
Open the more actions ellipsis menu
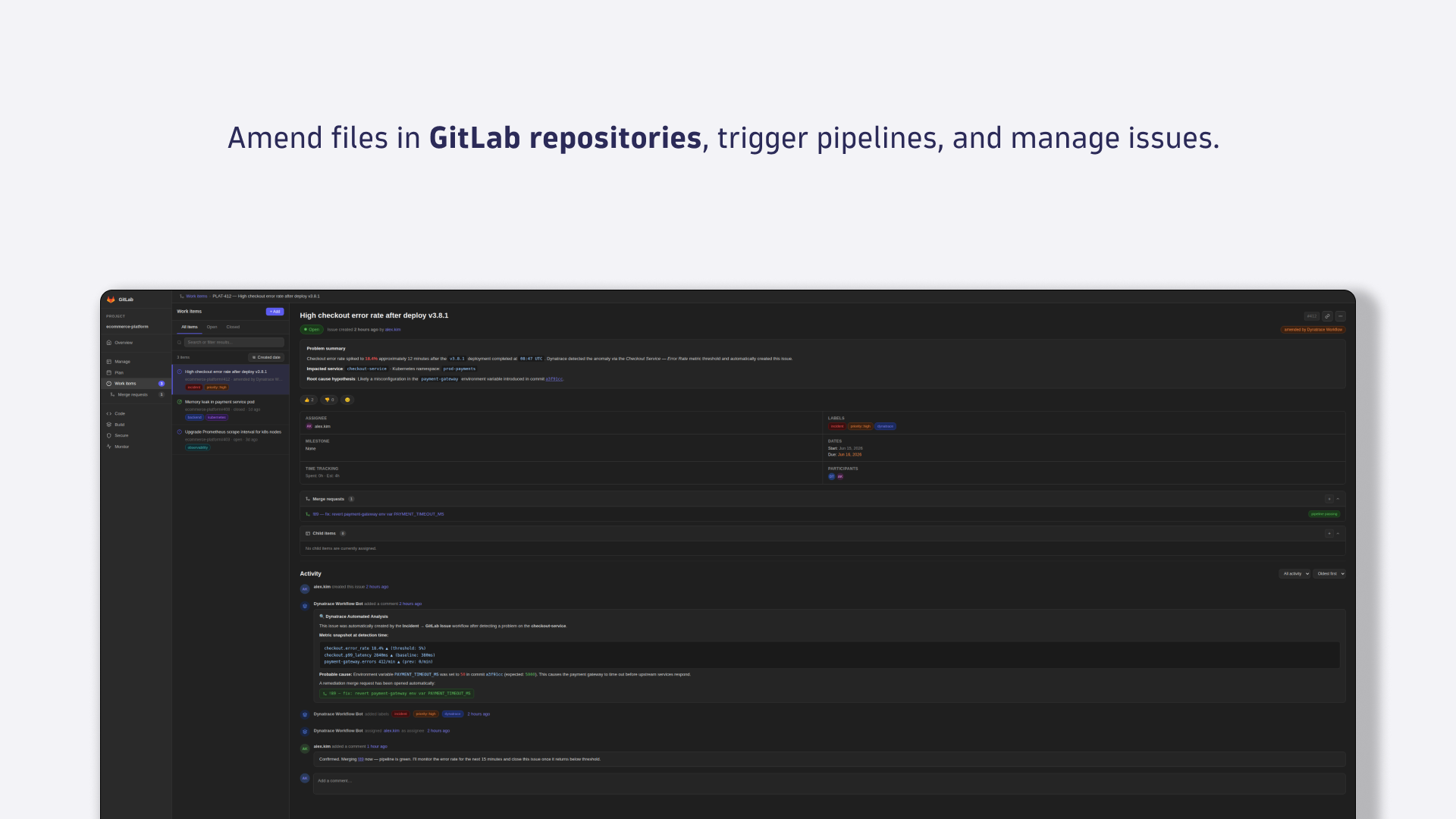pos(1341,316)
